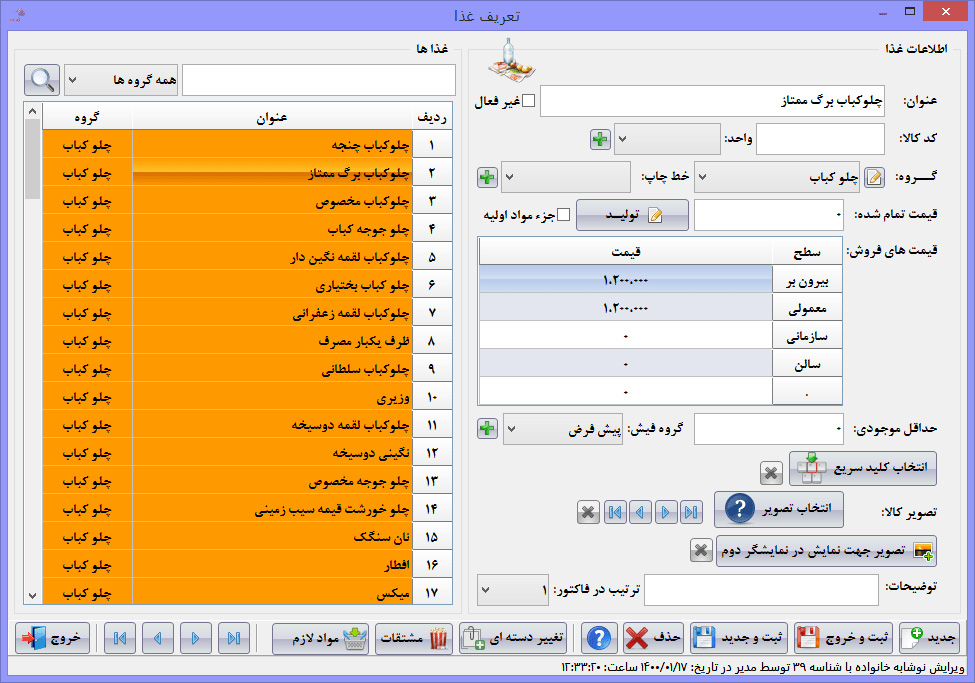Edit the group with the pencil icon beside گروه
Viewport: 975px width, 683px height.
[x=874, y=177]
